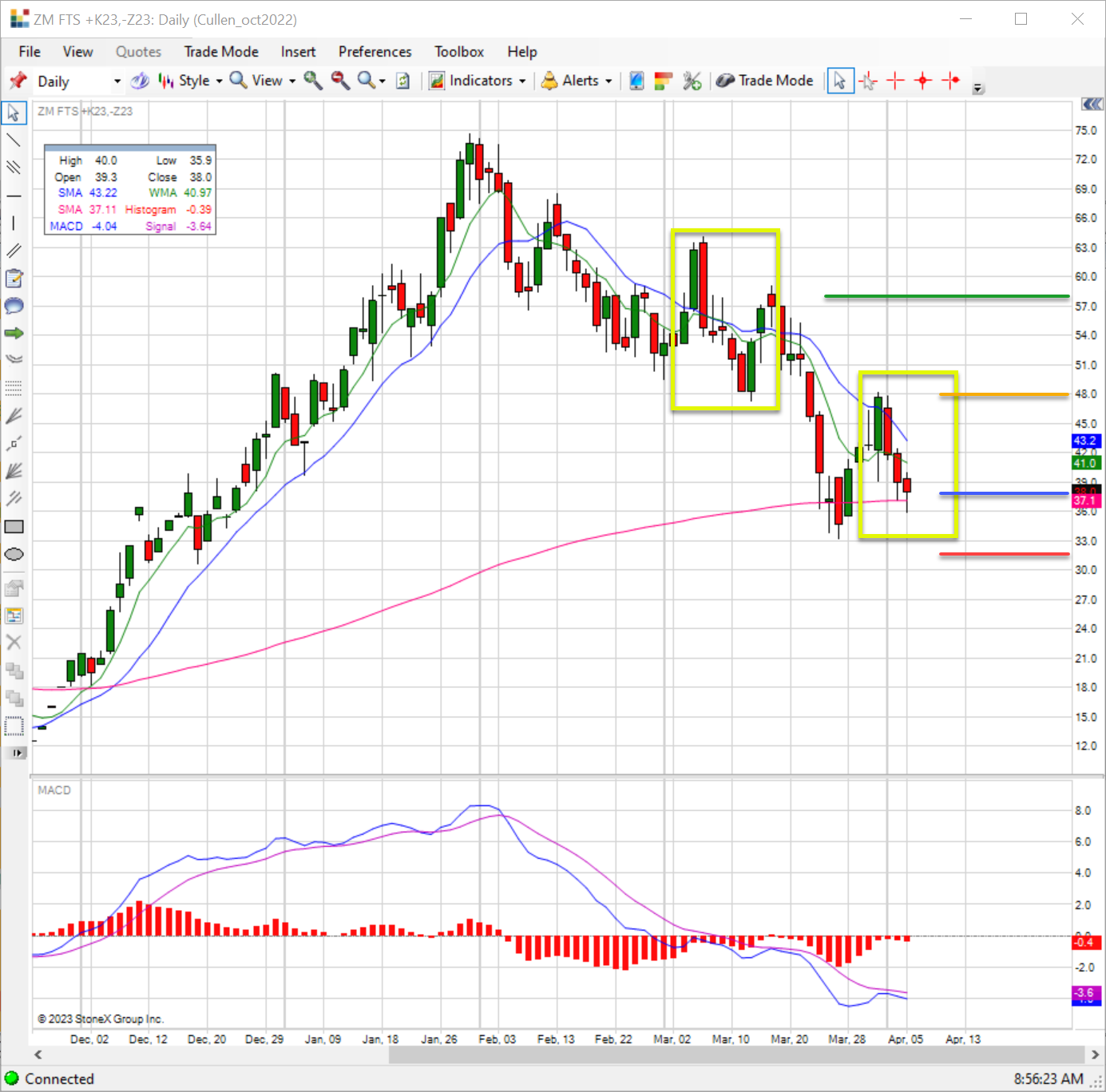Click the red-yellow-green bars icon
The width and height of the screenshot is (1106, 1092).
pos(664,81)
